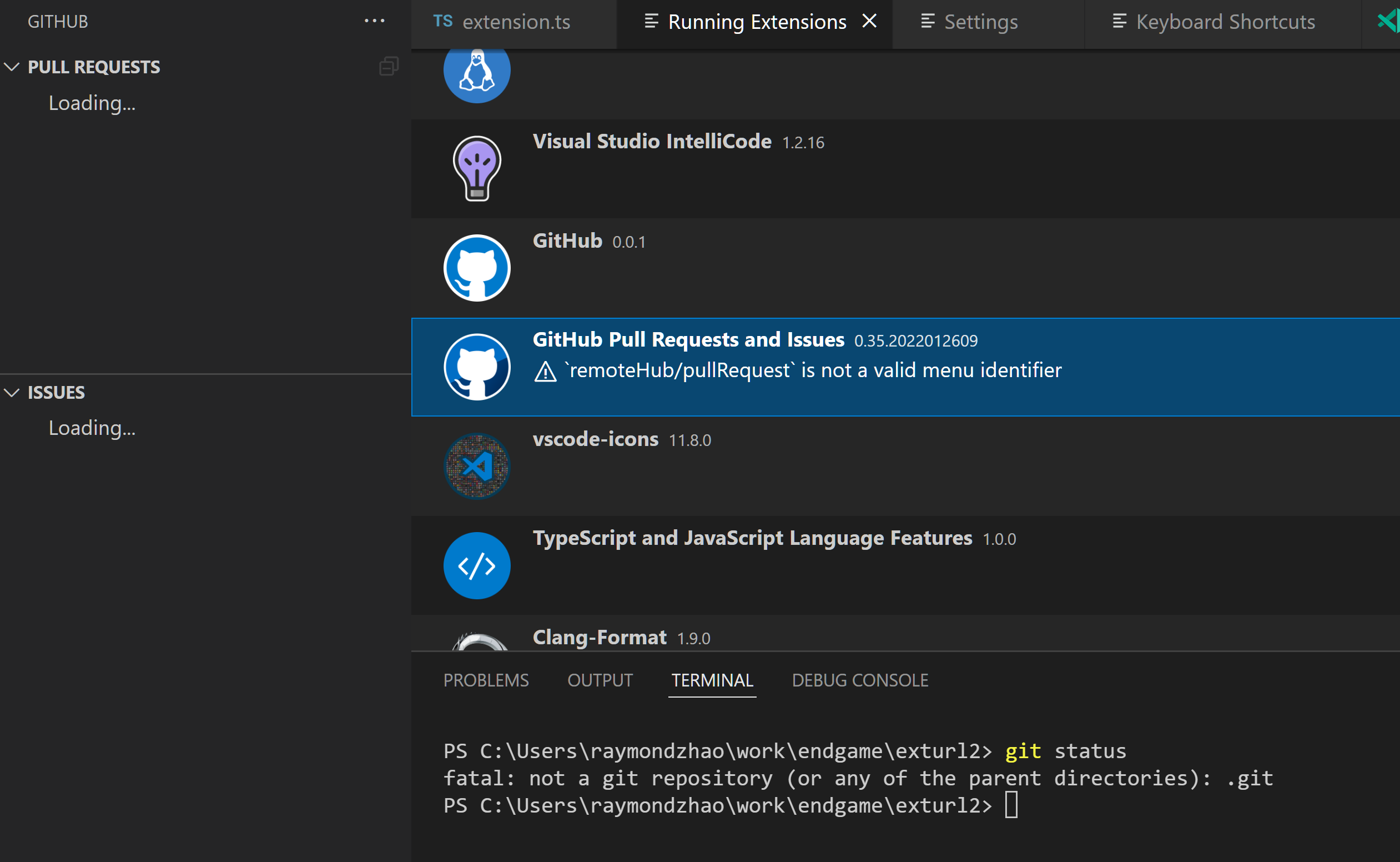Click the GitHub extension octocat icon
The image size is (1400, 862).
click(476, 267)
